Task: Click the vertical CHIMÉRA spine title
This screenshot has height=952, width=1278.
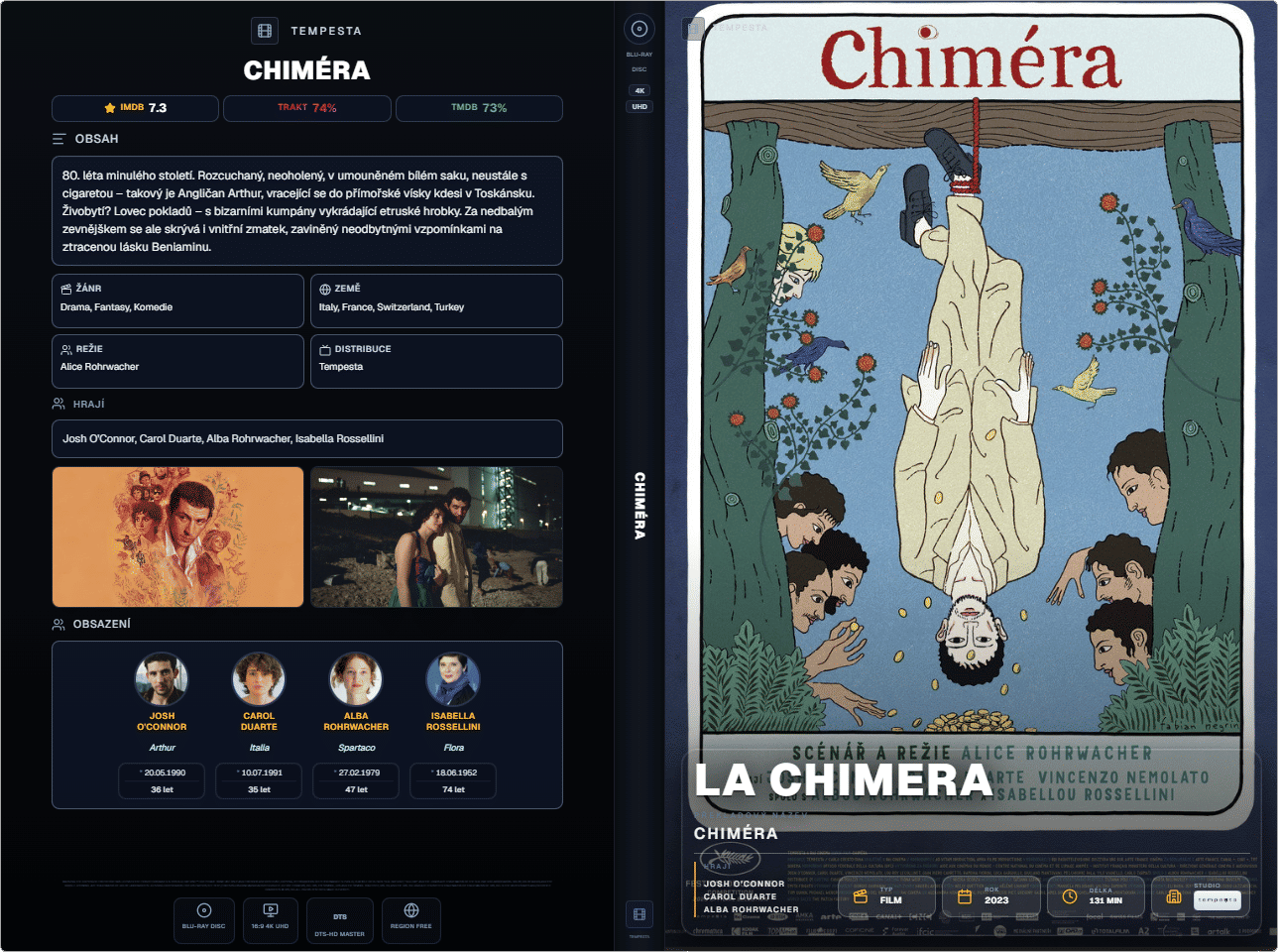Action: (x=639, y=506)
